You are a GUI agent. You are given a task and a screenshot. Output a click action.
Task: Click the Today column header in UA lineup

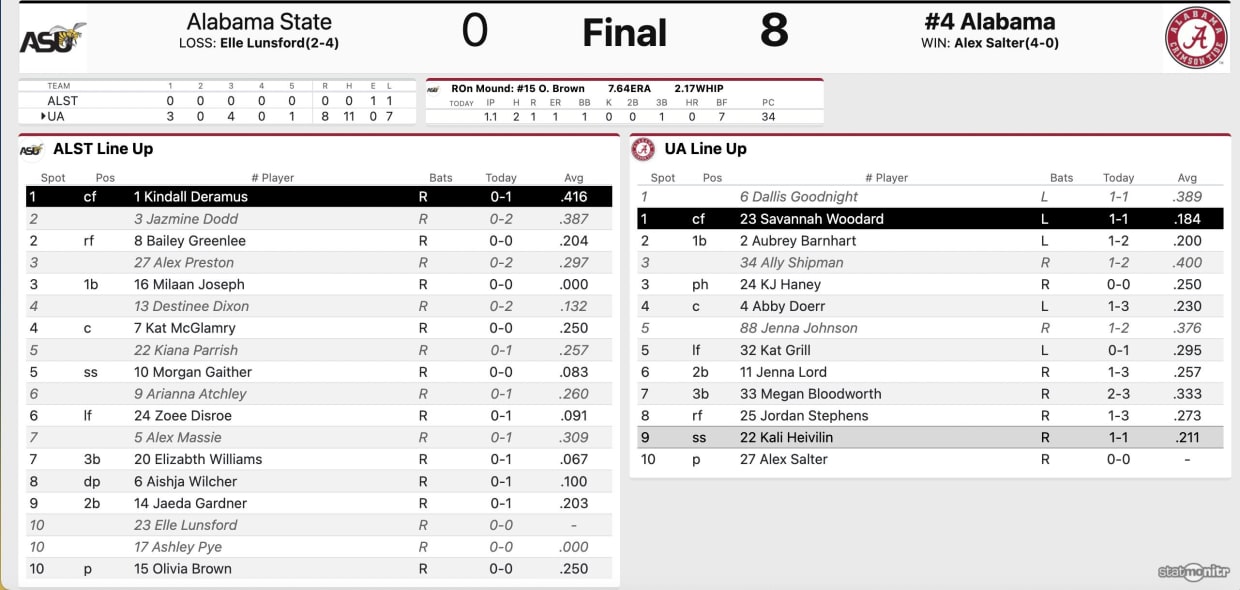tap(1118, 178)
